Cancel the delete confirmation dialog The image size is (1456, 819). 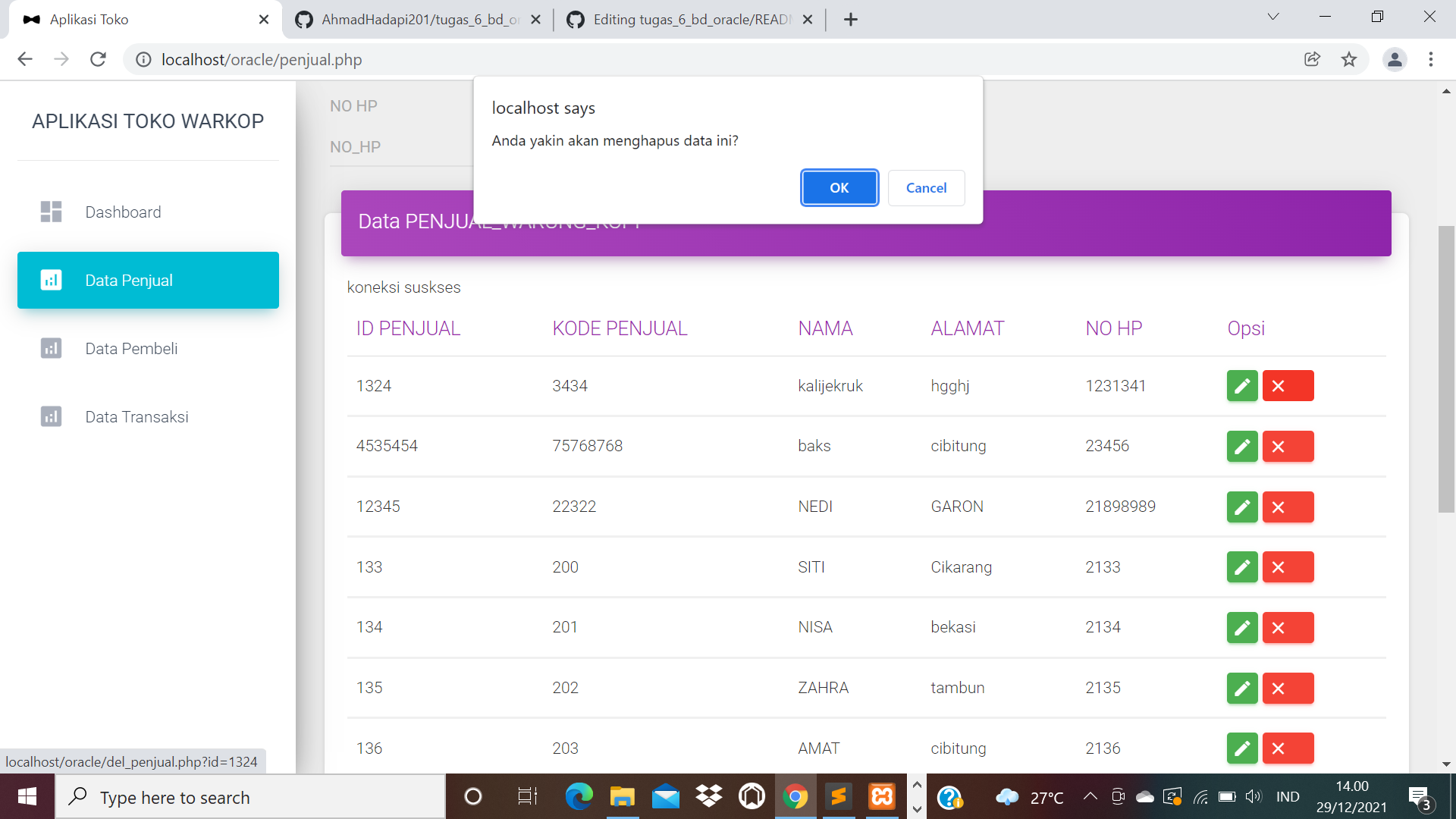[x=926, y=187]
